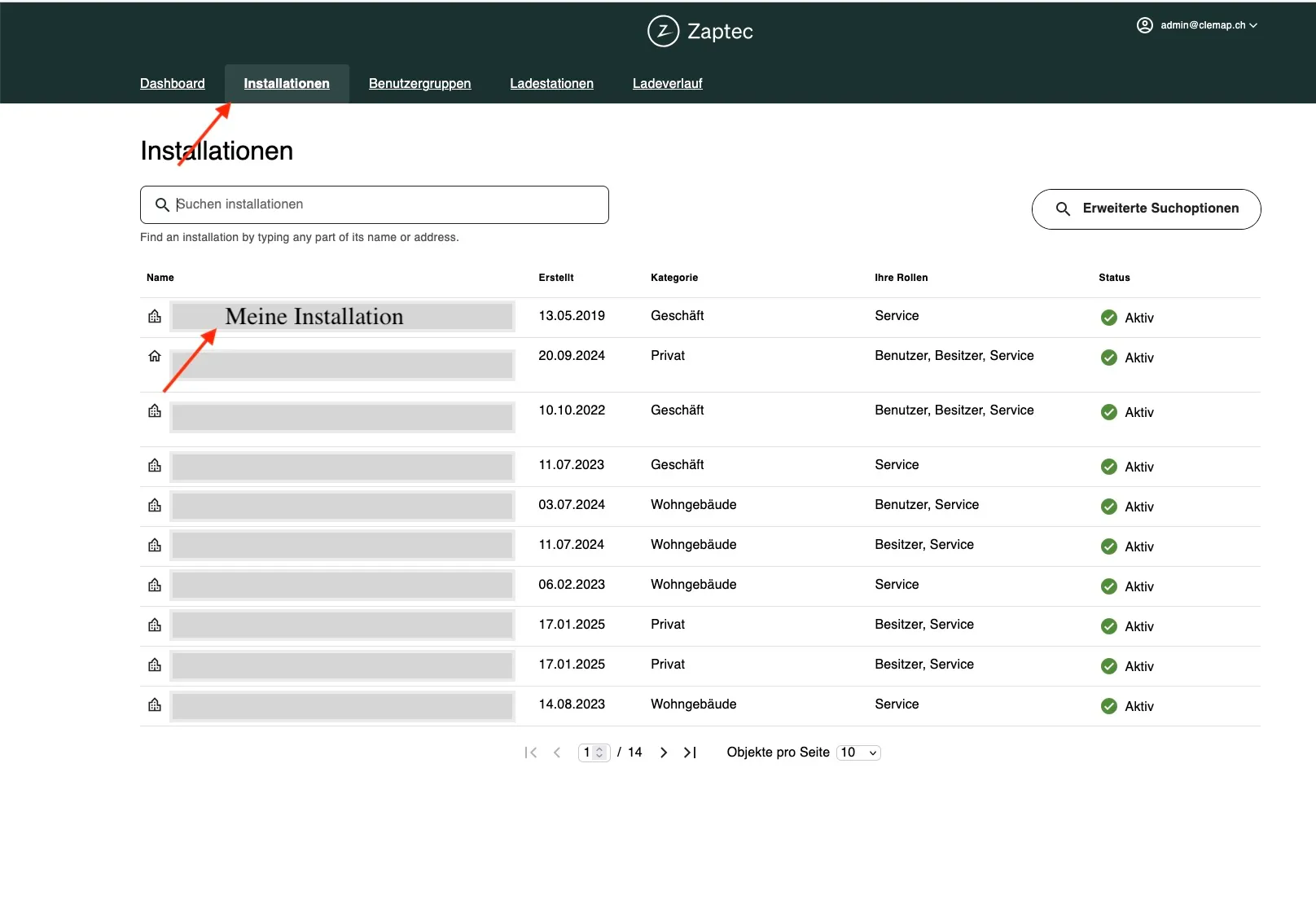Click the Installationen page heading
1316x904 pixels.
pos(217,151)
